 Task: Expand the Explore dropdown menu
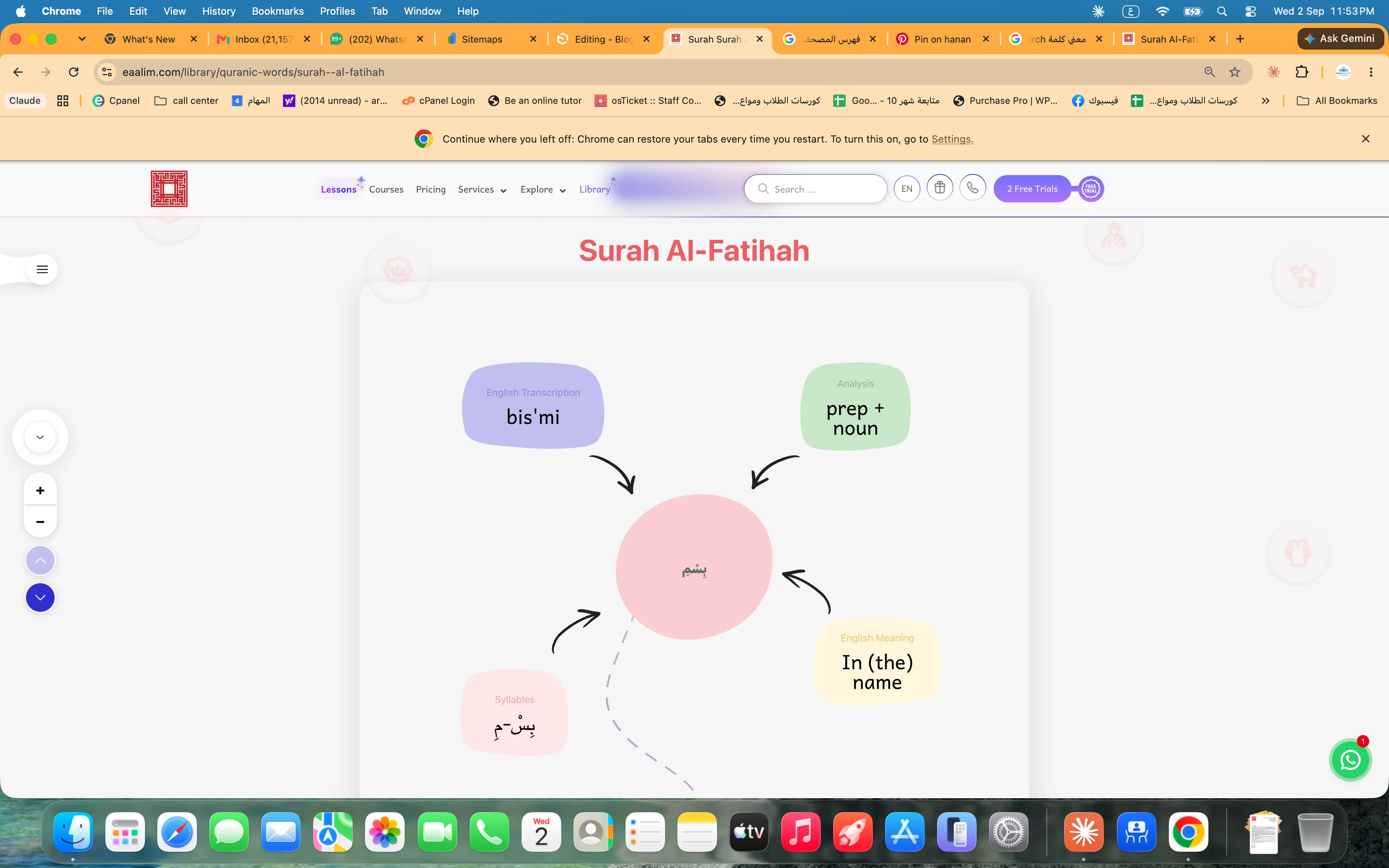click(543, 189)
